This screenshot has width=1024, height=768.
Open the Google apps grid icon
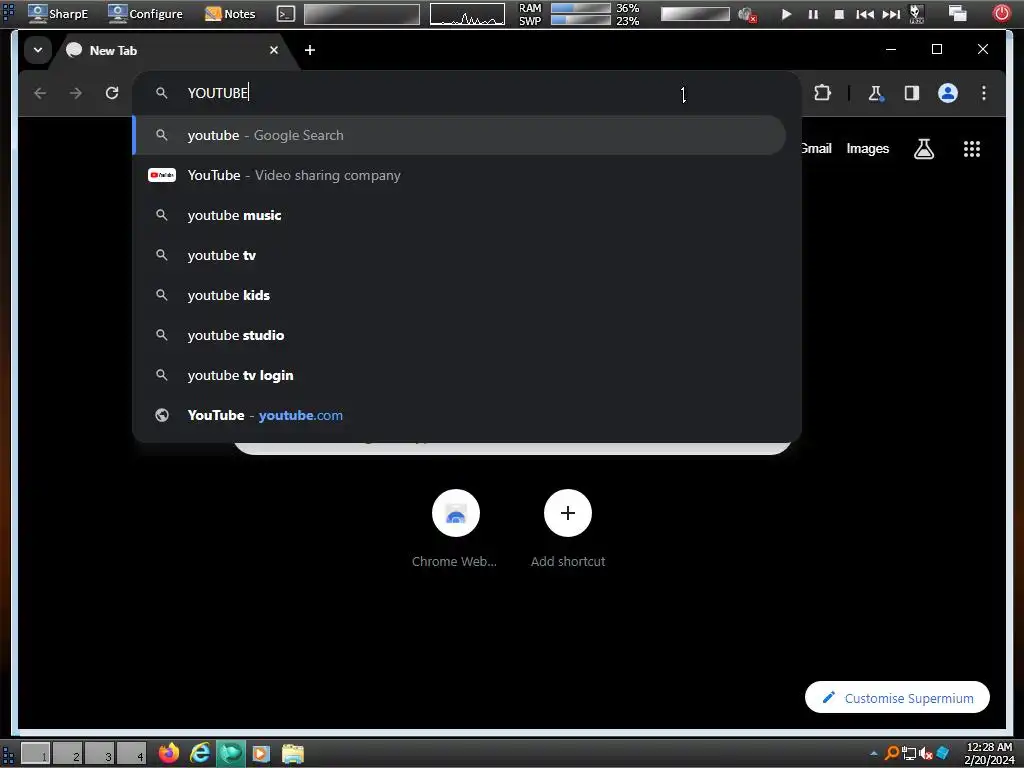tap(972, 149)
